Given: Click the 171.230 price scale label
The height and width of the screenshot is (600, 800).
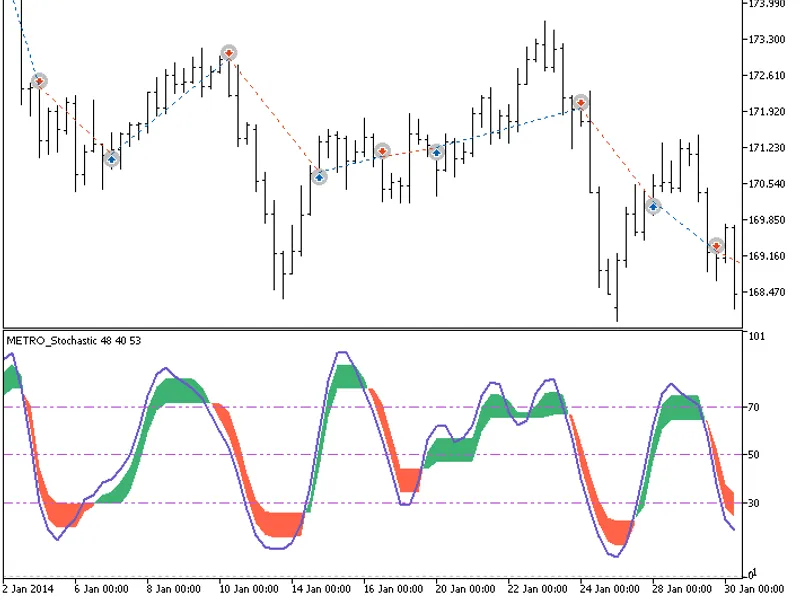Looking at the screenshot, I should 766,147.
